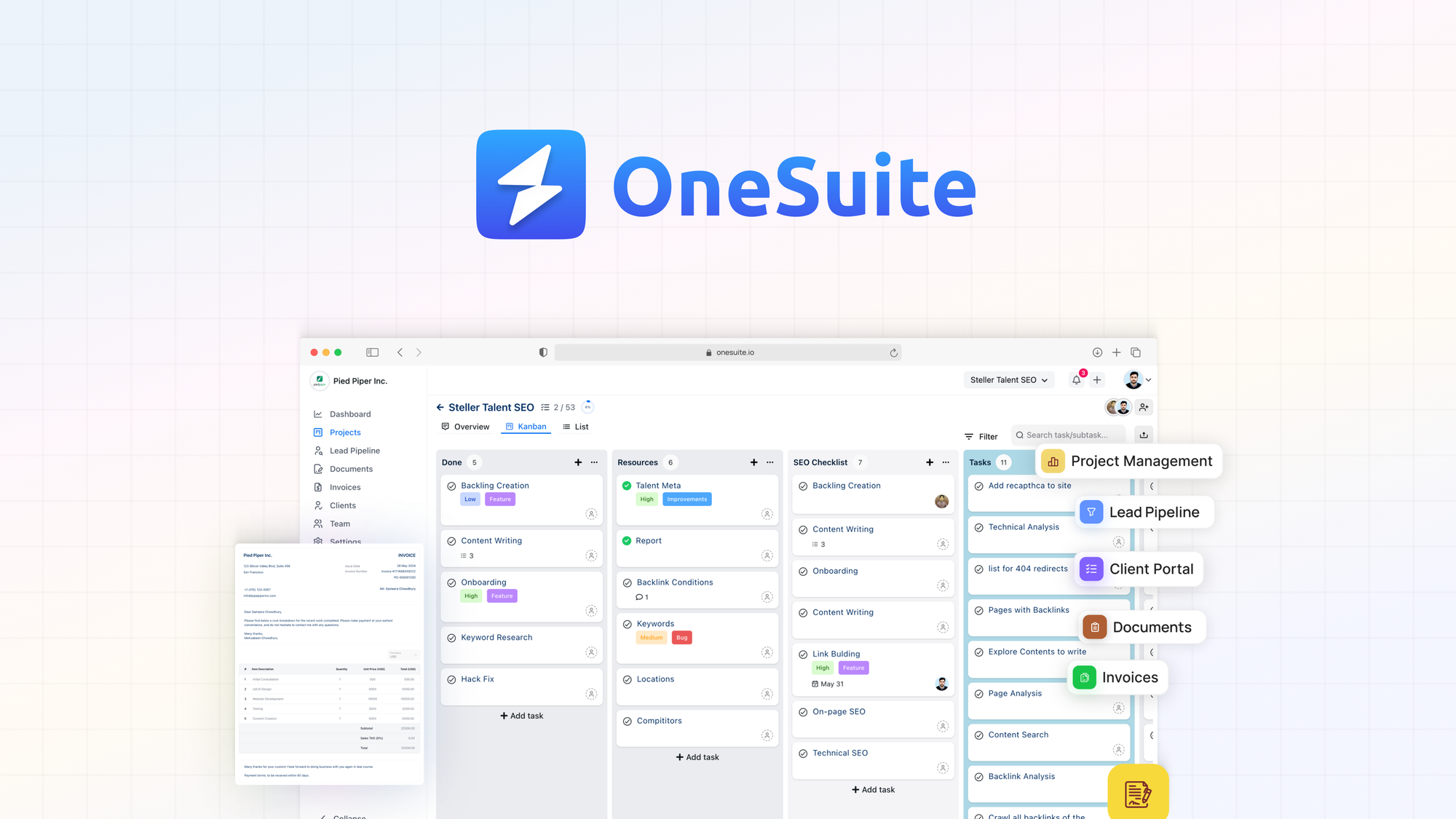This screenshot has height=819, width=1456.
Task: Toggle checkbox for Onboarding task
Action: (452, 582)
